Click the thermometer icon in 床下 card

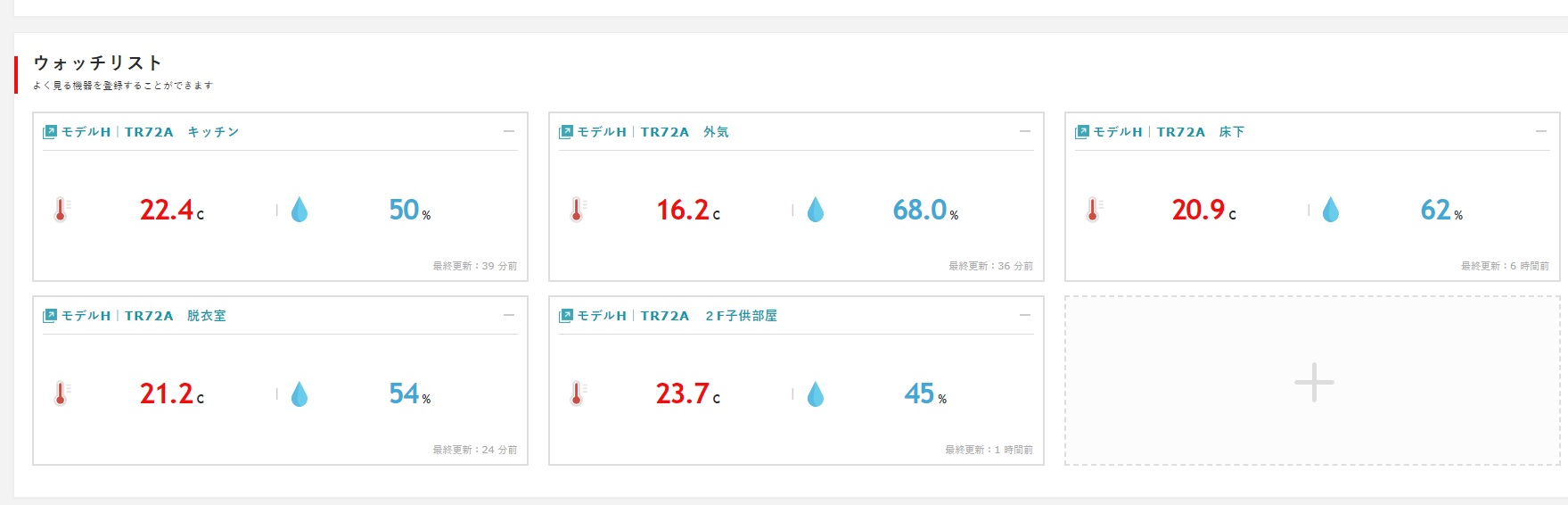pyautogui.click(x=1094, y=210)
